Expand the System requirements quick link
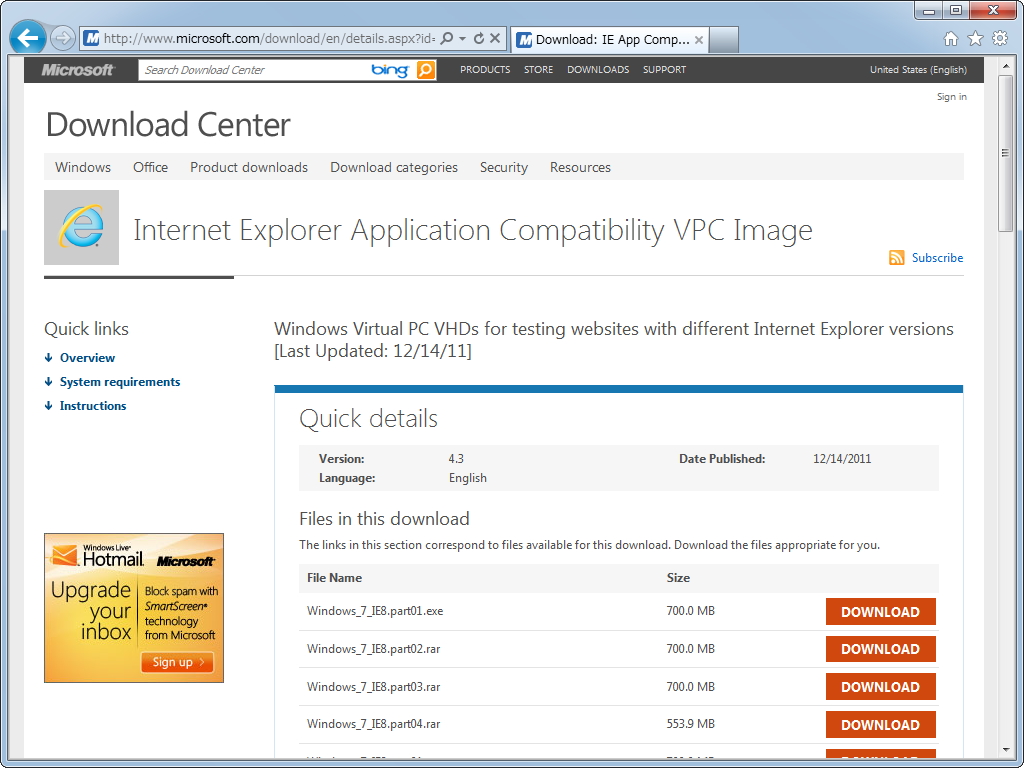The width and height of the screenshot is (1024, 768). [119, 381]
